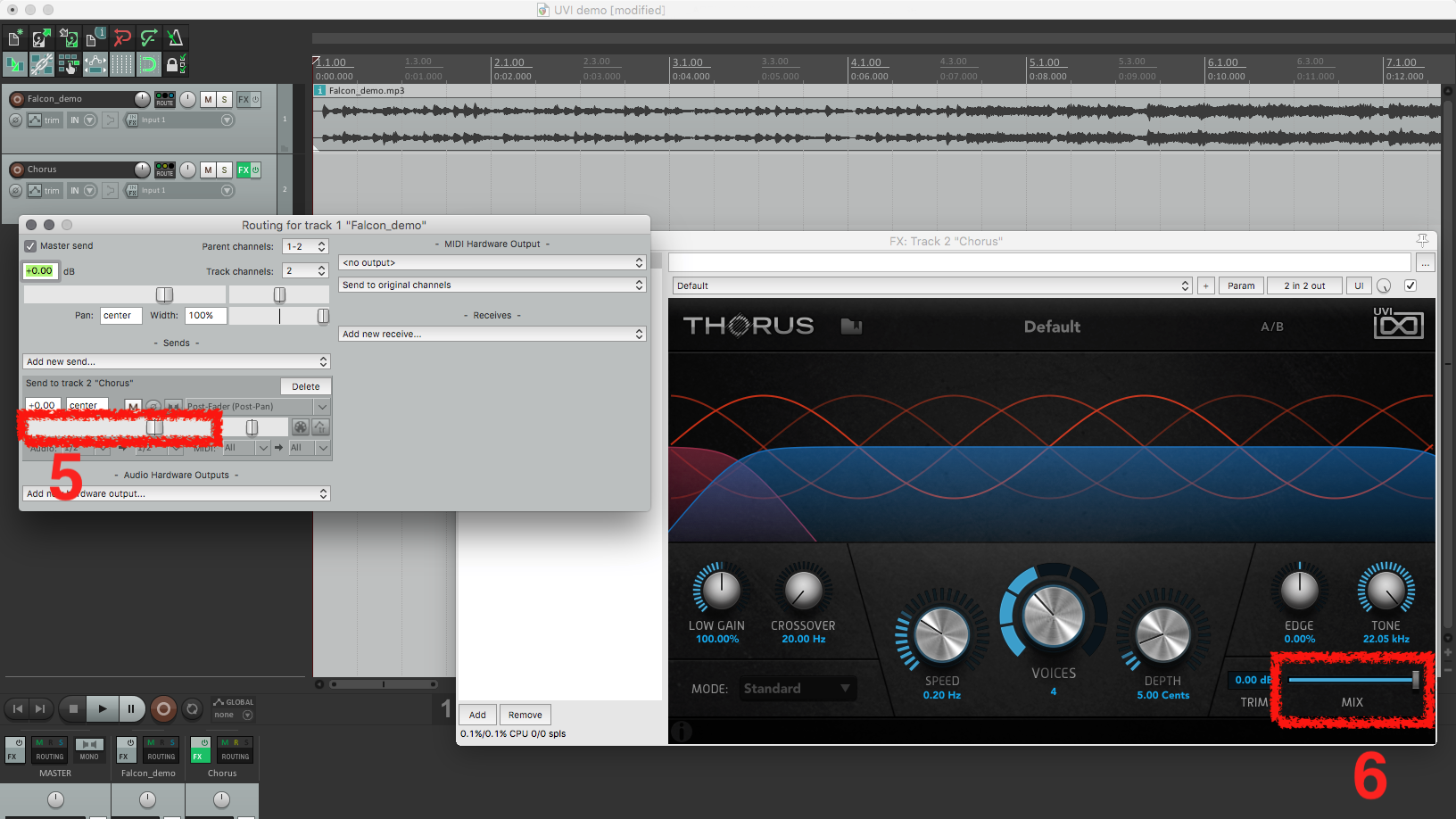
Task: Click the lock icon in the toolbar
Action: click(x=174, y=64)
